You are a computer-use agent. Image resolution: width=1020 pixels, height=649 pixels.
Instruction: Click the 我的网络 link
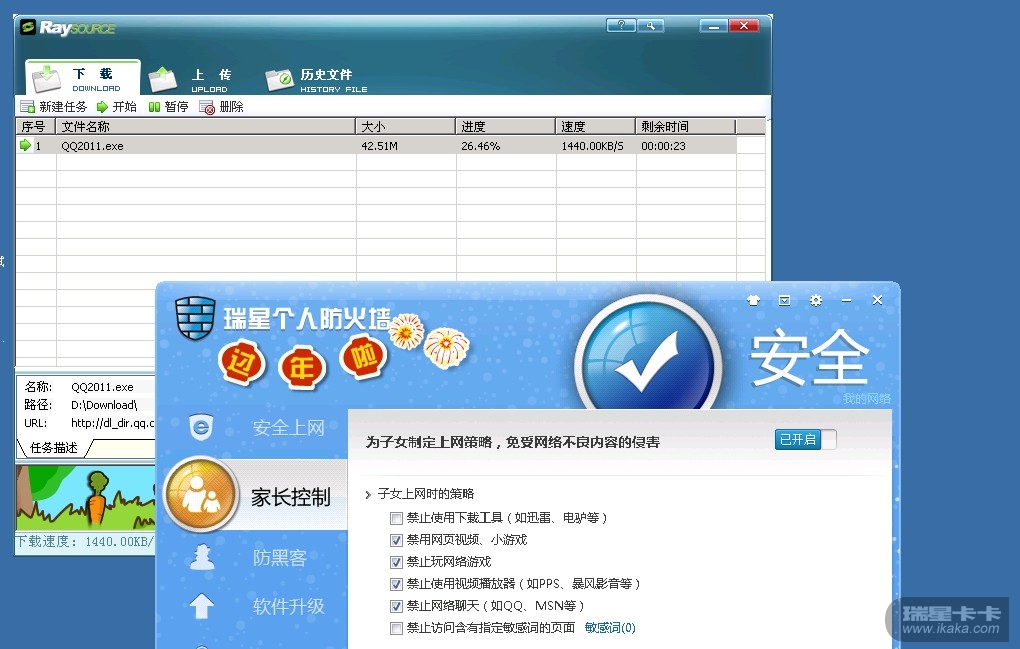pos(866,398)
